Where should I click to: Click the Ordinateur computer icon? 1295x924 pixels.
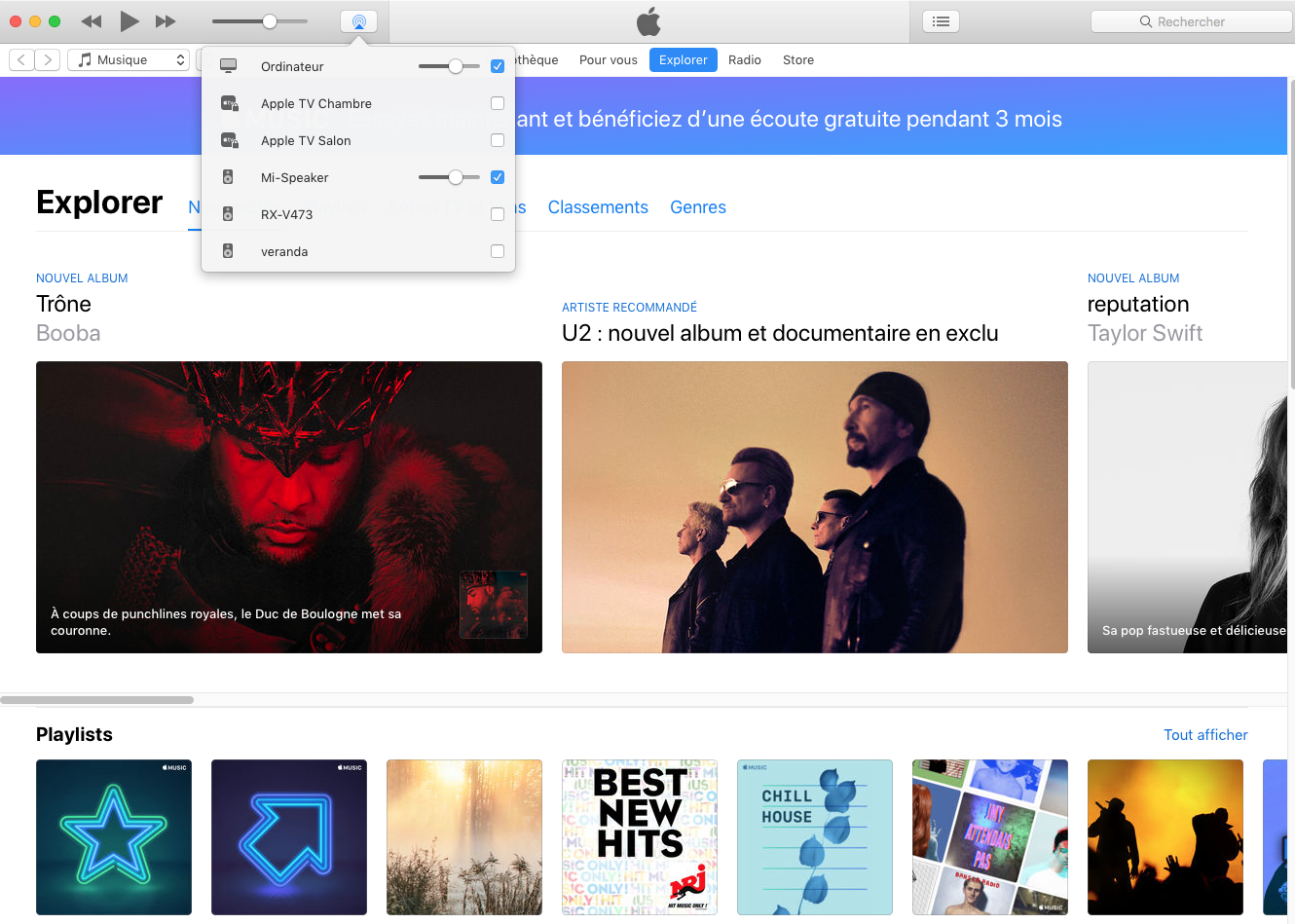tap(229, 66)
